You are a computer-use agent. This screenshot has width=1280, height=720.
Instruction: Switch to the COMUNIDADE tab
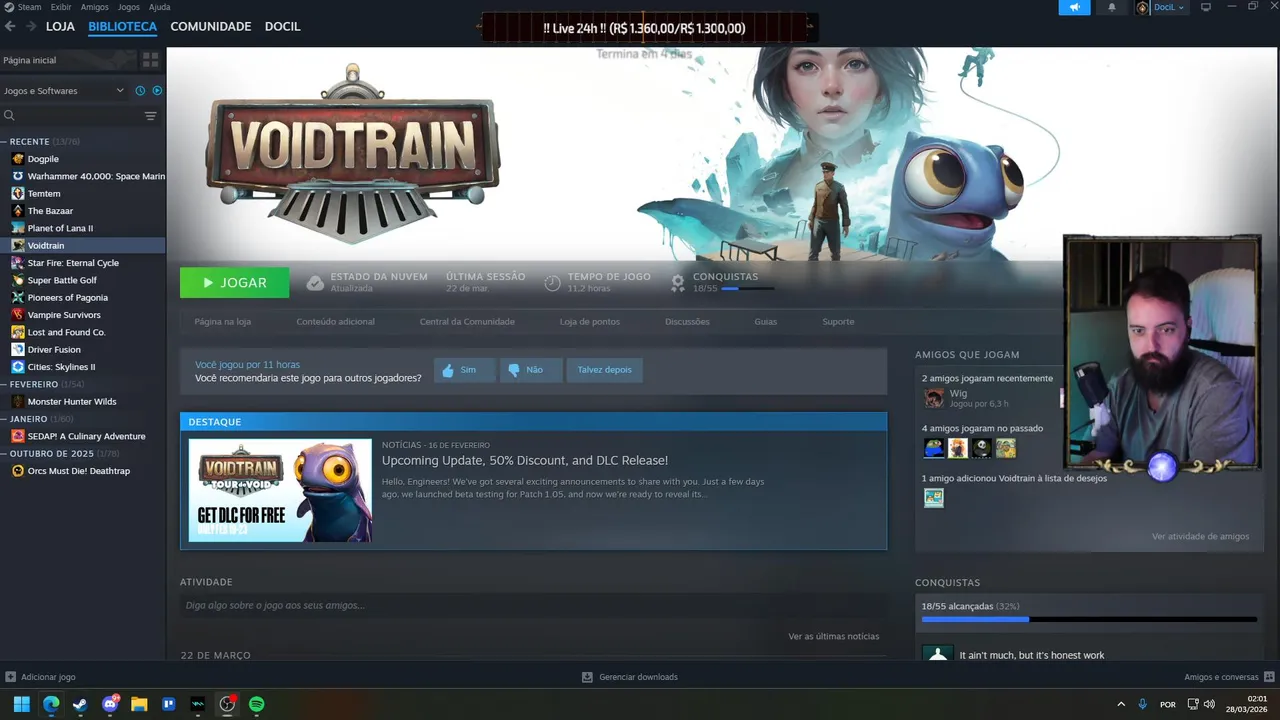[211, 27]
